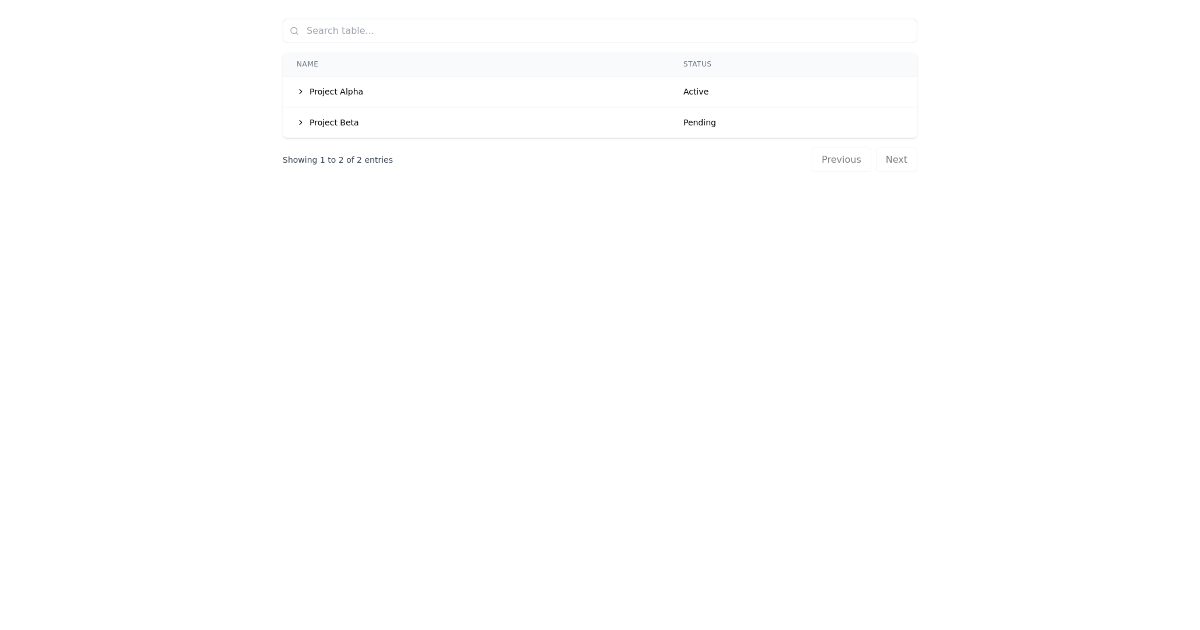
Task: Click the Previous pagination button
Action: (x=841, y=159)
